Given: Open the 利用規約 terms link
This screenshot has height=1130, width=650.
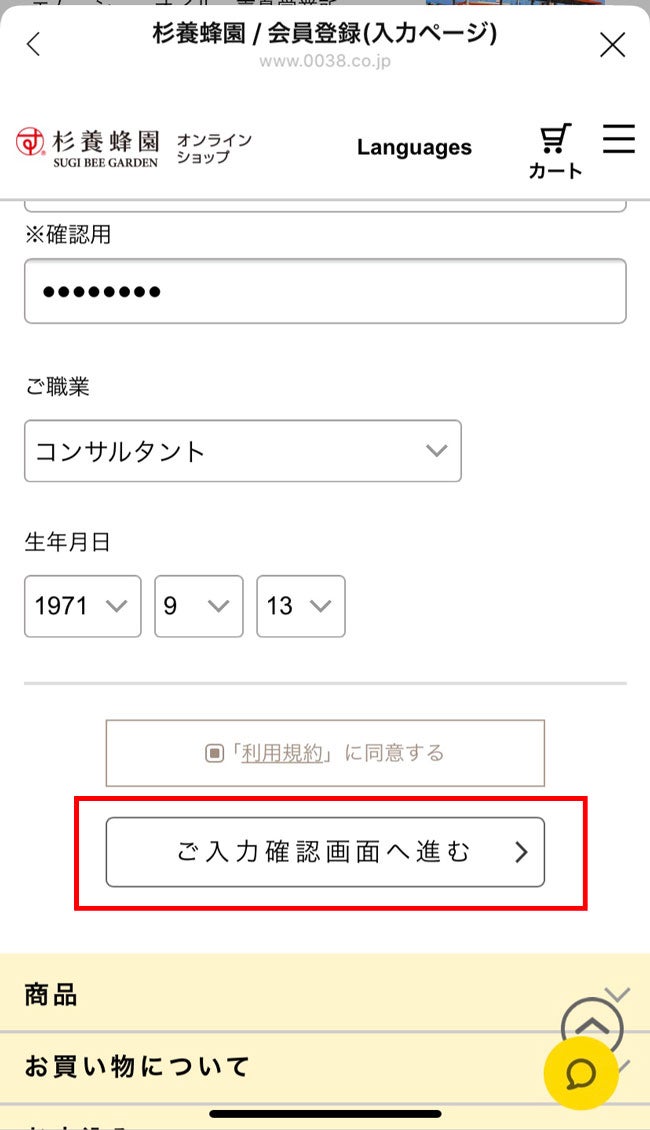Looking at the screenshot, I should pyautogui.click(x=282, y=753).
